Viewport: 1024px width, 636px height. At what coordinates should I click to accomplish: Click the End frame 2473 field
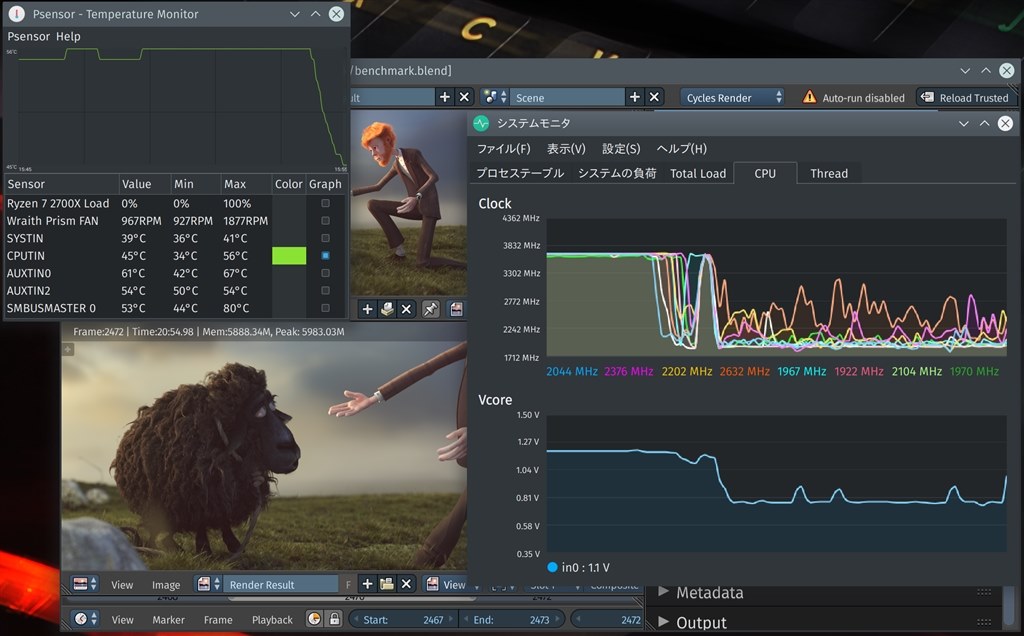(x=511, y=620)
